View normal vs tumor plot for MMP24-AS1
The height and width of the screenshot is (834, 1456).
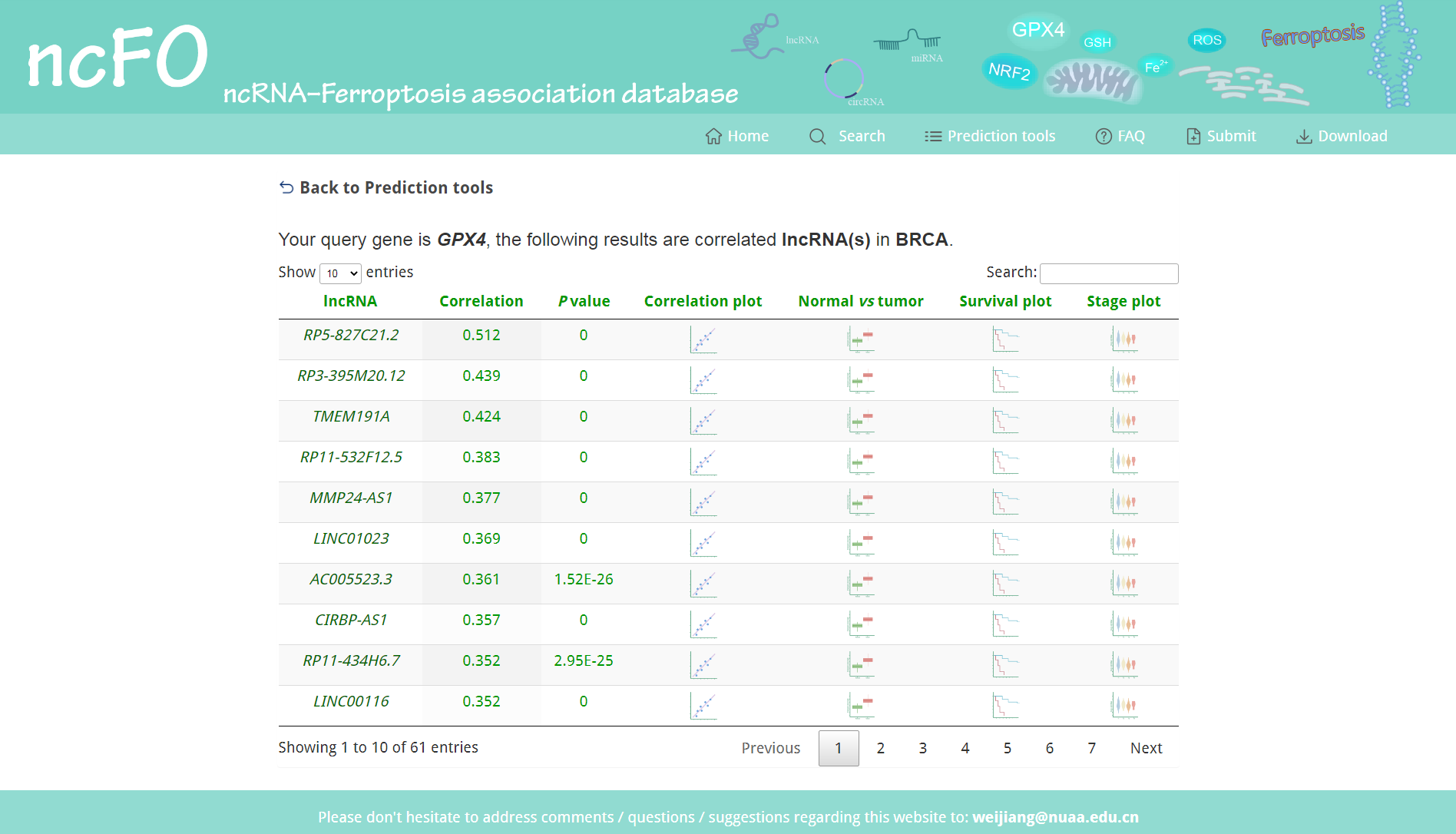point(861,502)
